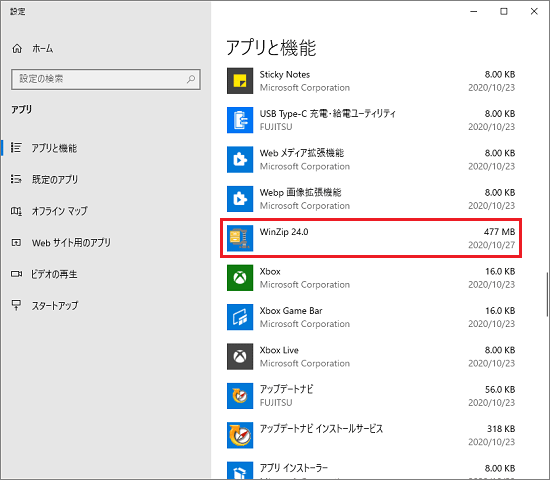Click the Xbox Live app icon
The image size is (550, 480).
(240, 356)
